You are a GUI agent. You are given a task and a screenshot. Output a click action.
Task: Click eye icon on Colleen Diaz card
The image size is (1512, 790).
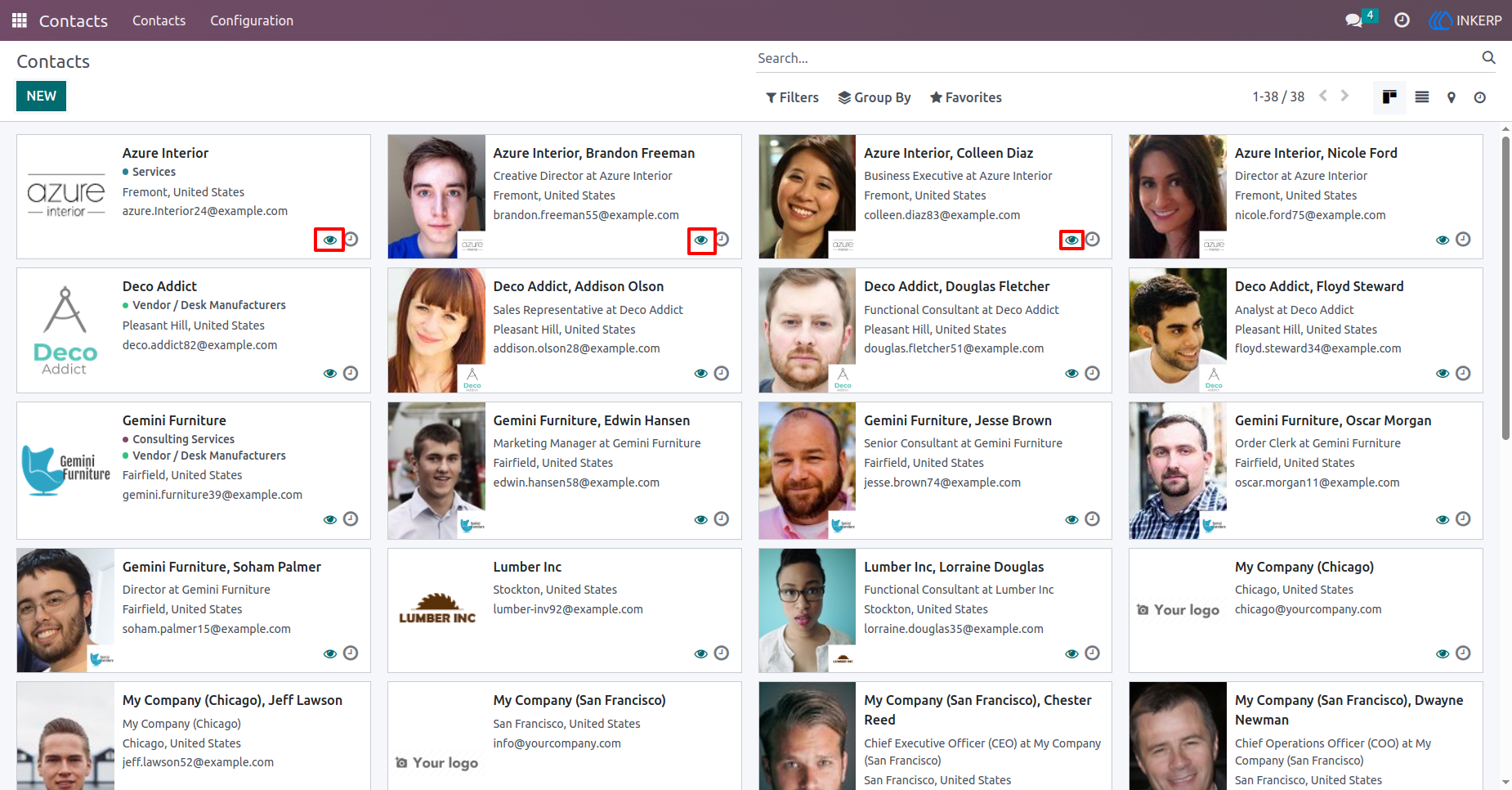pyautogui.click(x=1071, y=240)
